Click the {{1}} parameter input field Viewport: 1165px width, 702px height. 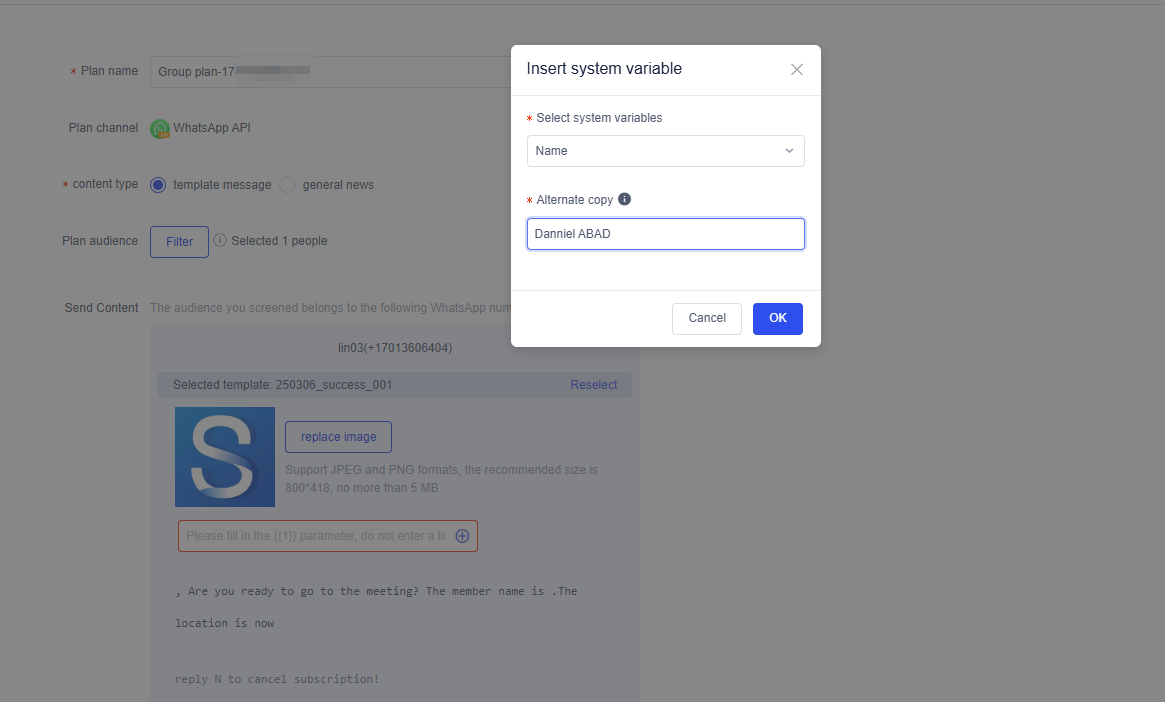[315, 536]
